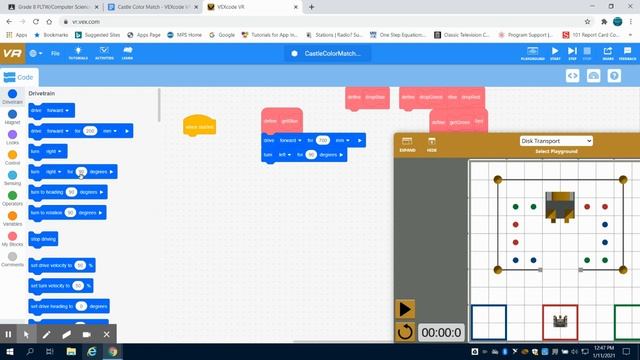Viewport: 640px width, 360px height.
Task: Stop the project with Stop icon
Action: [587, 53]
